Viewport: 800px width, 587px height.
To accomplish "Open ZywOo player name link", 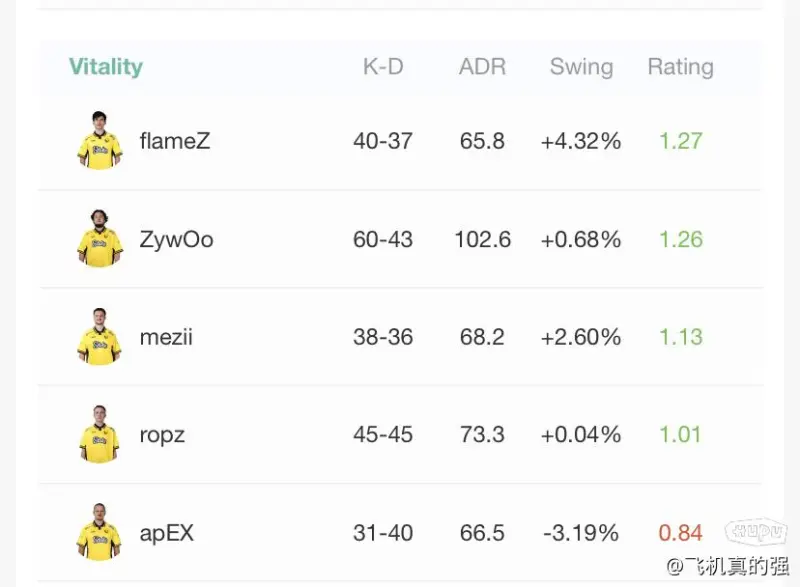I will point(177,240).
